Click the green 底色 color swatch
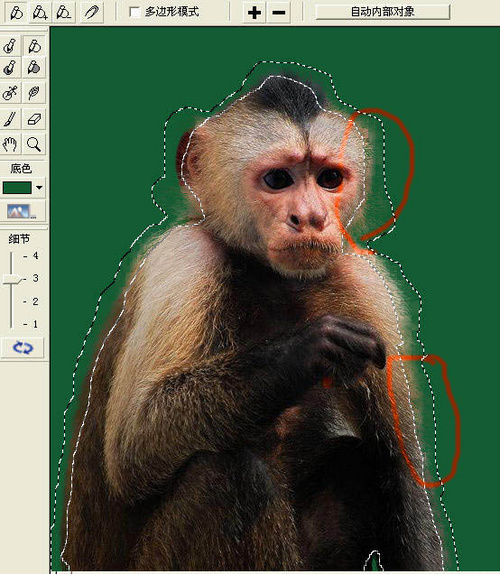The image size is (500, 574). (x=17, y=188)
